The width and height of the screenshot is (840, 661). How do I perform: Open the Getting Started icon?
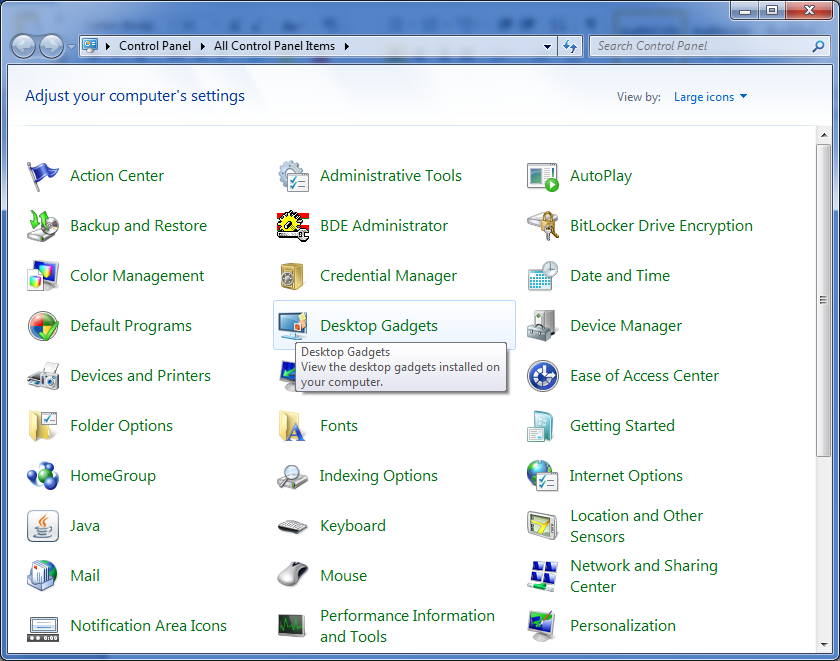541,426
